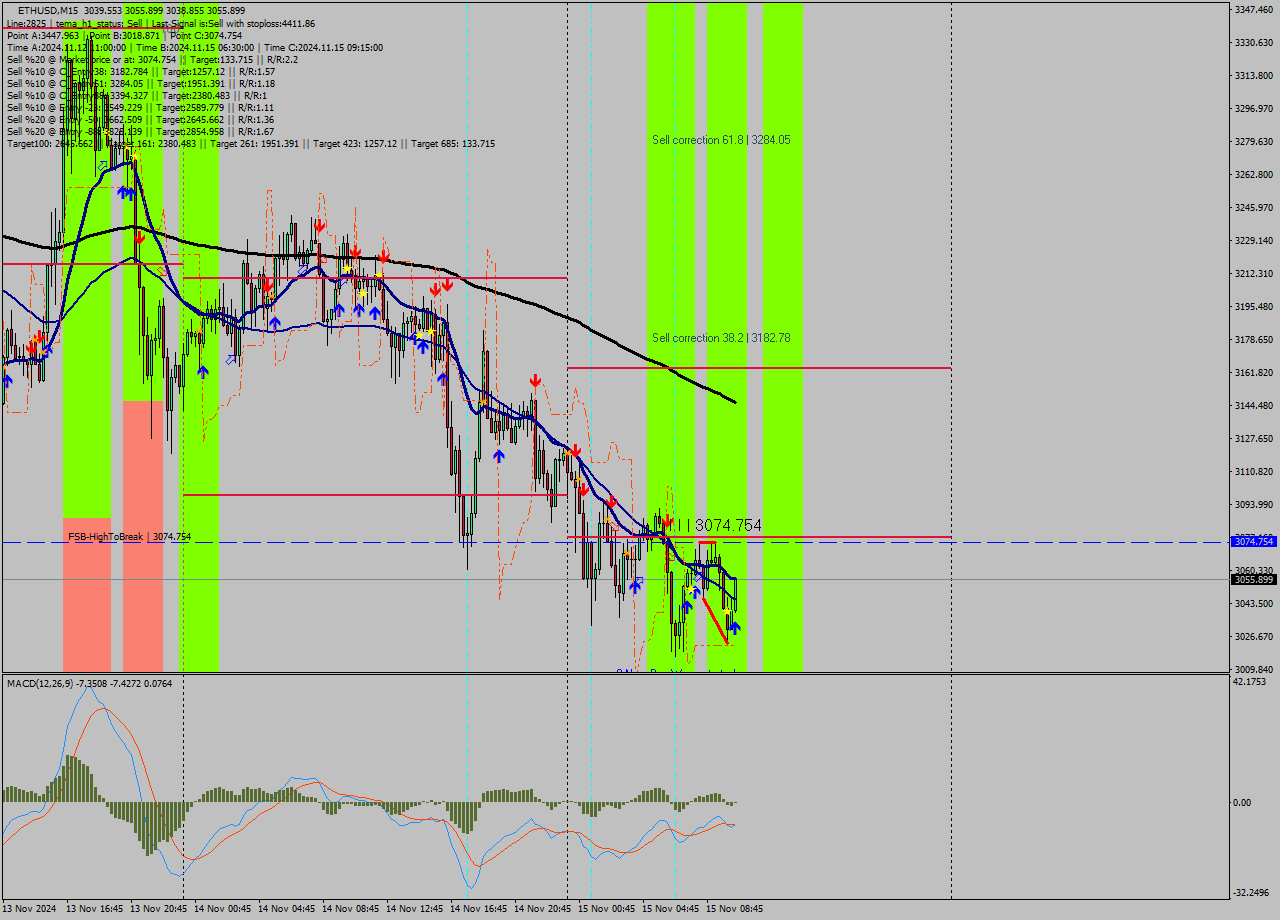Viewport: 1280px width, 920px height.
Task: Click the 3229.140 price scale value
Action: (1254, 241)
